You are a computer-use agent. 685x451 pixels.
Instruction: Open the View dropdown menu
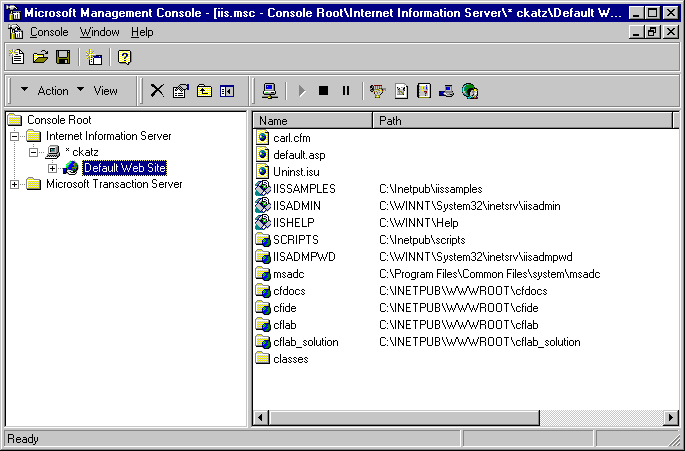98,91
